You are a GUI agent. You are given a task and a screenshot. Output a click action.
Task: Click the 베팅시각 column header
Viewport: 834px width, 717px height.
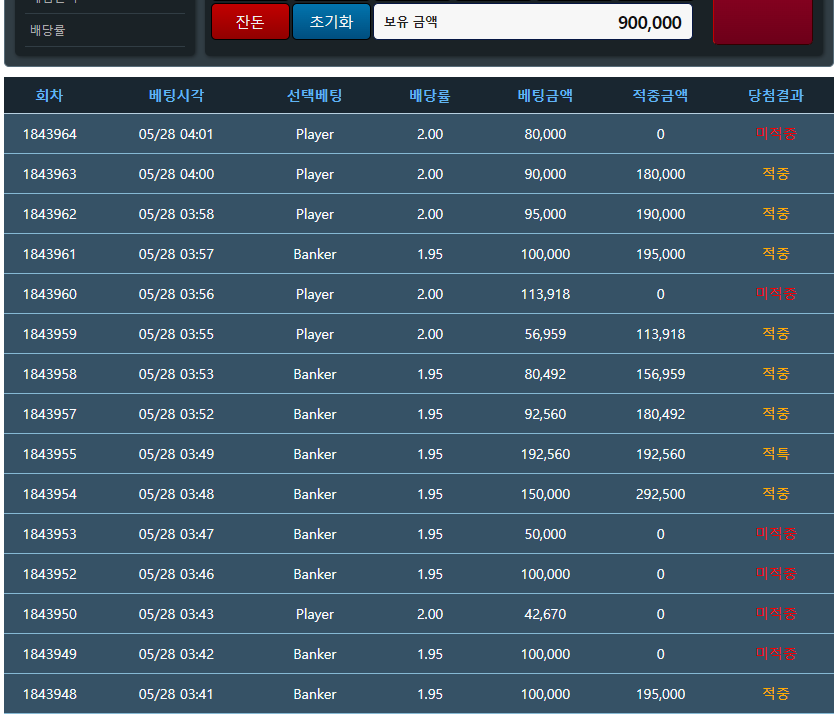click(x=176, y=95)
